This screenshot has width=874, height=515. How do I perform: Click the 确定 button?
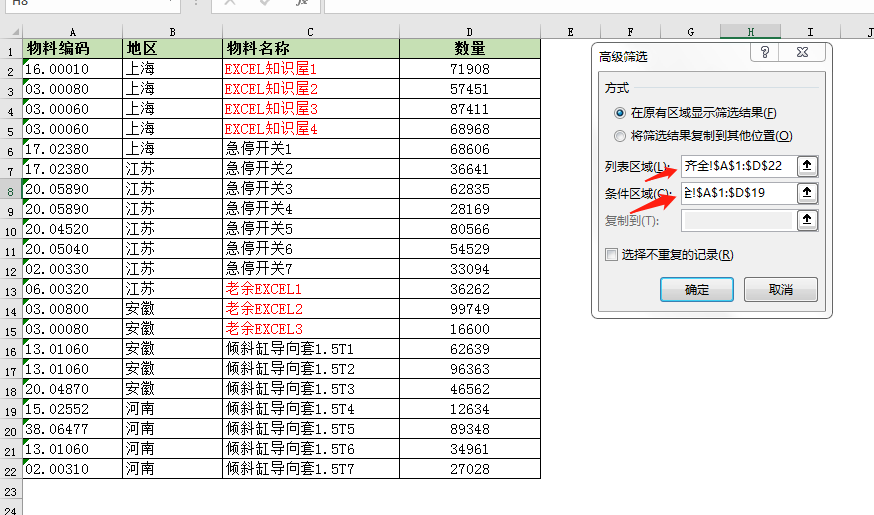pos(697,290)
